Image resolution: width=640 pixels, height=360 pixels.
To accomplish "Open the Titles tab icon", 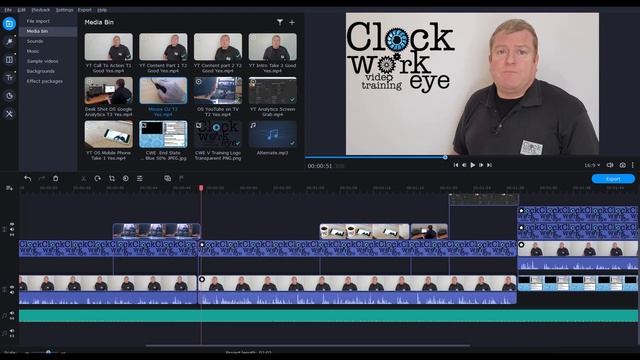I will pyautogui.click(x=9, y=78).
